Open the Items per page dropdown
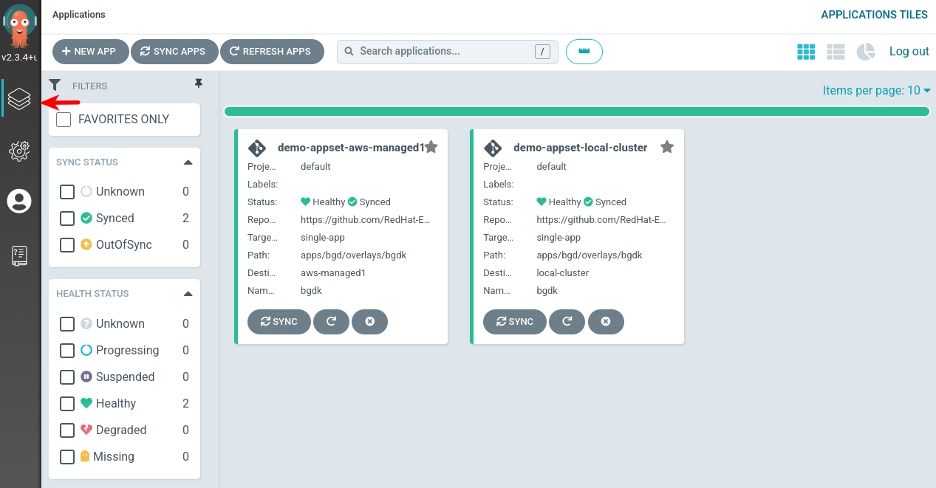This screenshot has height=488, width=936. tap(876, 90)
